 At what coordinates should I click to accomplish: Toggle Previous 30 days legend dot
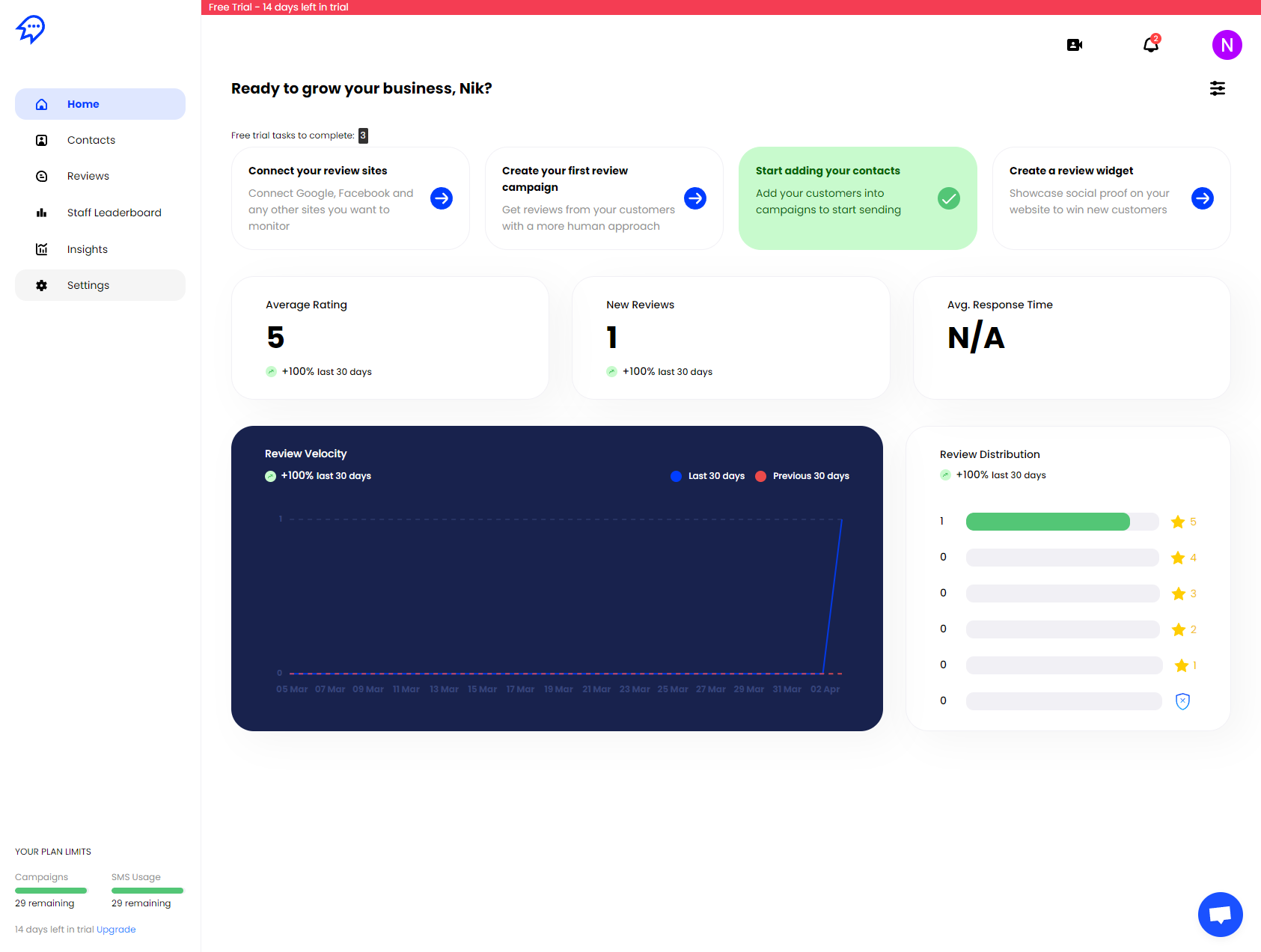(760, 476)
